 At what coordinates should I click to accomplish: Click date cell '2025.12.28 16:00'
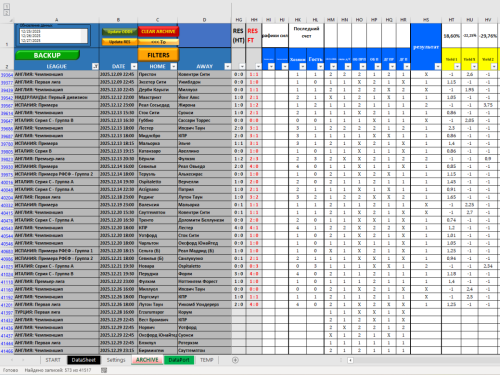[x=118, y=312]
